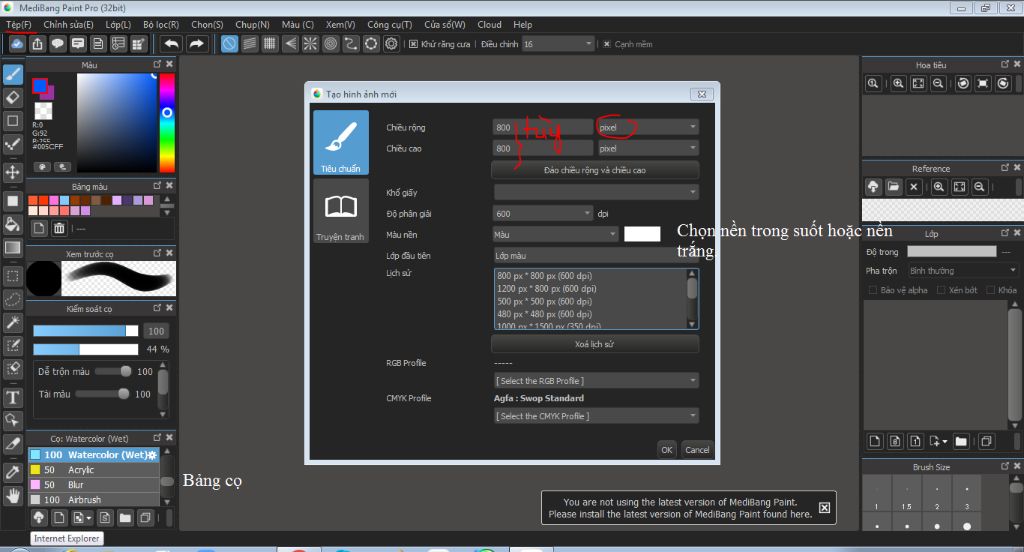Open the Select the CMYK Profile dropdown
This screenshot has height=552, width=1024.
pyautogui.click(x=596, y=416)
